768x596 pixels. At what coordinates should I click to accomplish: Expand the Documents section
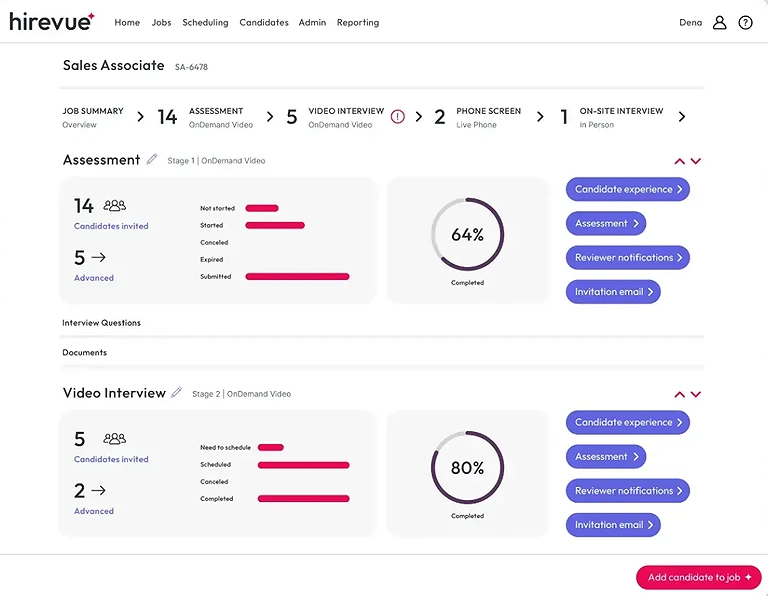[382, 352]
